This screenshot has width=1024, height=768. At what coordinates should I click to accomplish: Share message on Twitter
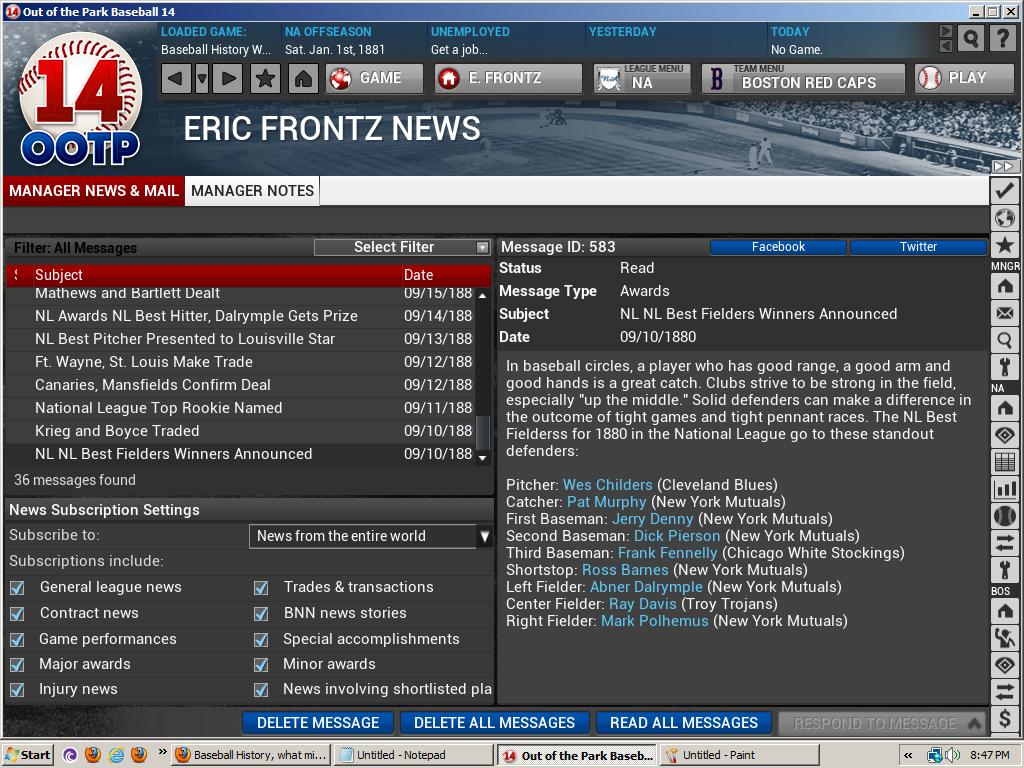pos(918,247)
